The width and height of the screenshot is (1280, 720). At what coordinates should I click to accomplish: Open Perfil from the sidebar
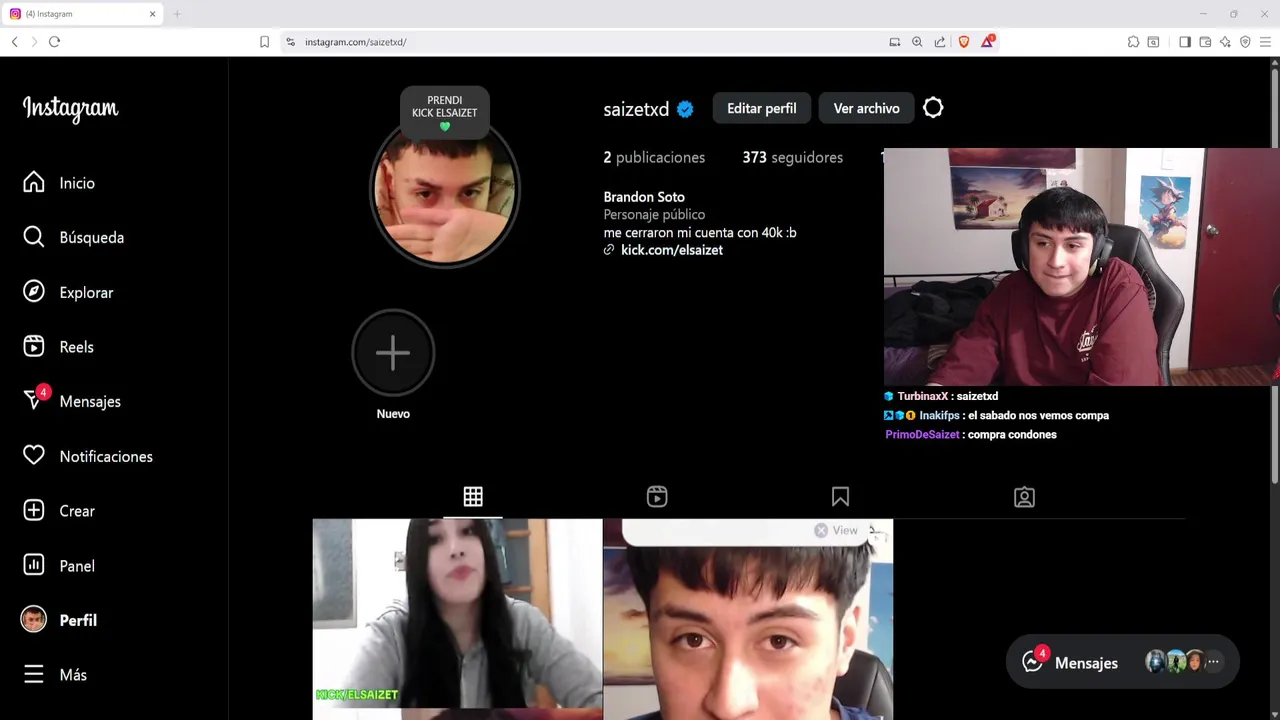click(59, 620)
